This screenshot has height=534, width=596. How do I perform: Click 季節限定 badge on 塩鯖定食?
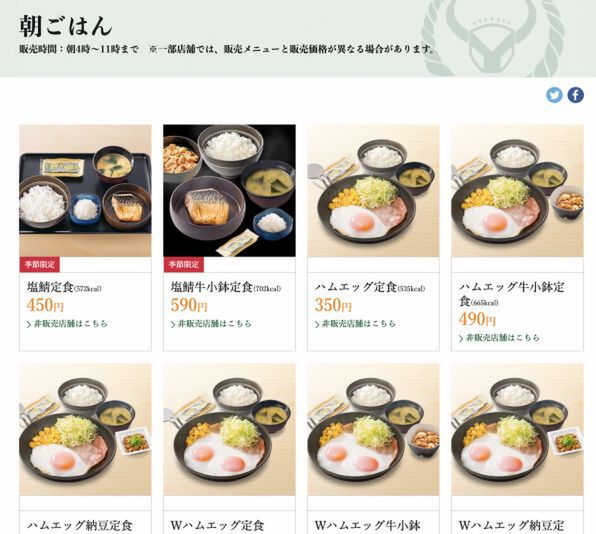pyautogui.click(x=40, y=265)
